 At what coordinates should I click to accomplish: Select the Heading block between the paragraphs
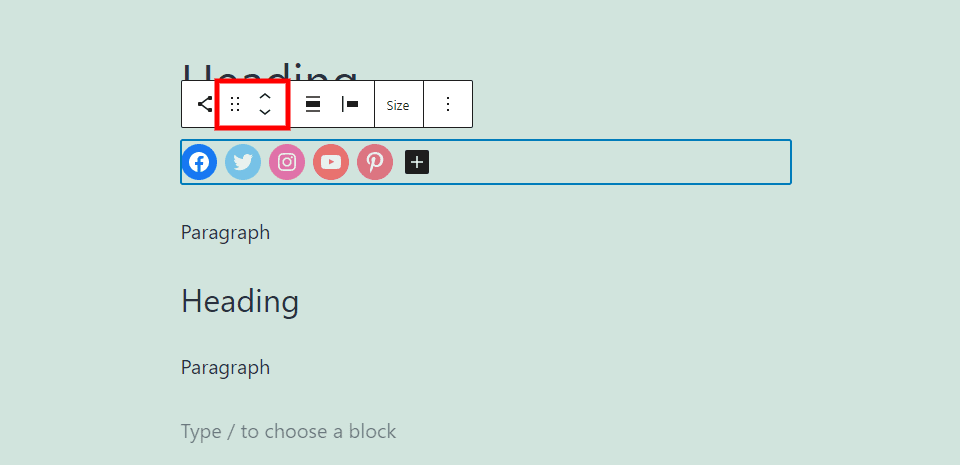coord(240,301)
